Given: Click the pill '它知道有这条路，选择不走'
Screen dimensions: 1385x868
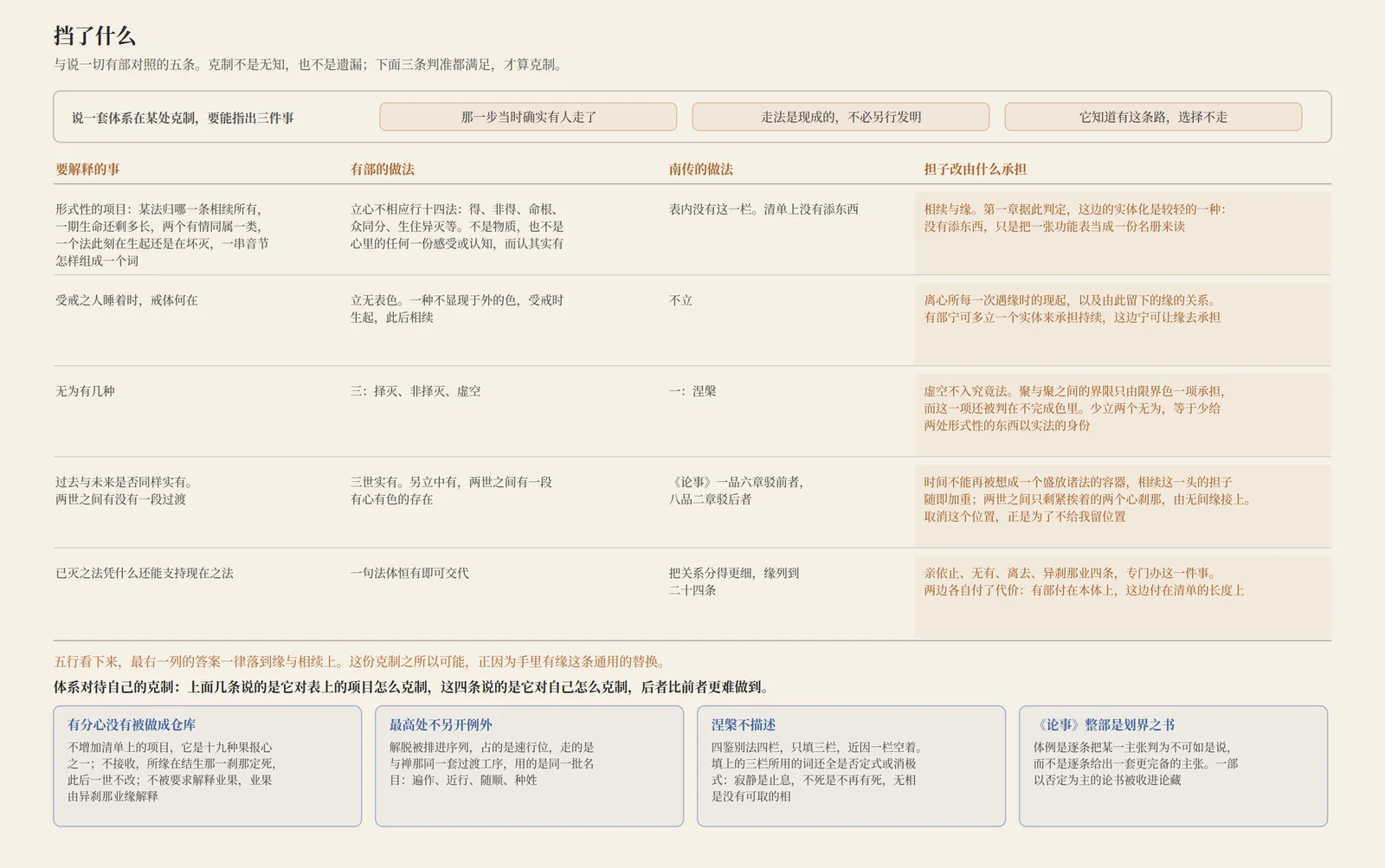Looking at the screenshot, I should [1153, 117].
